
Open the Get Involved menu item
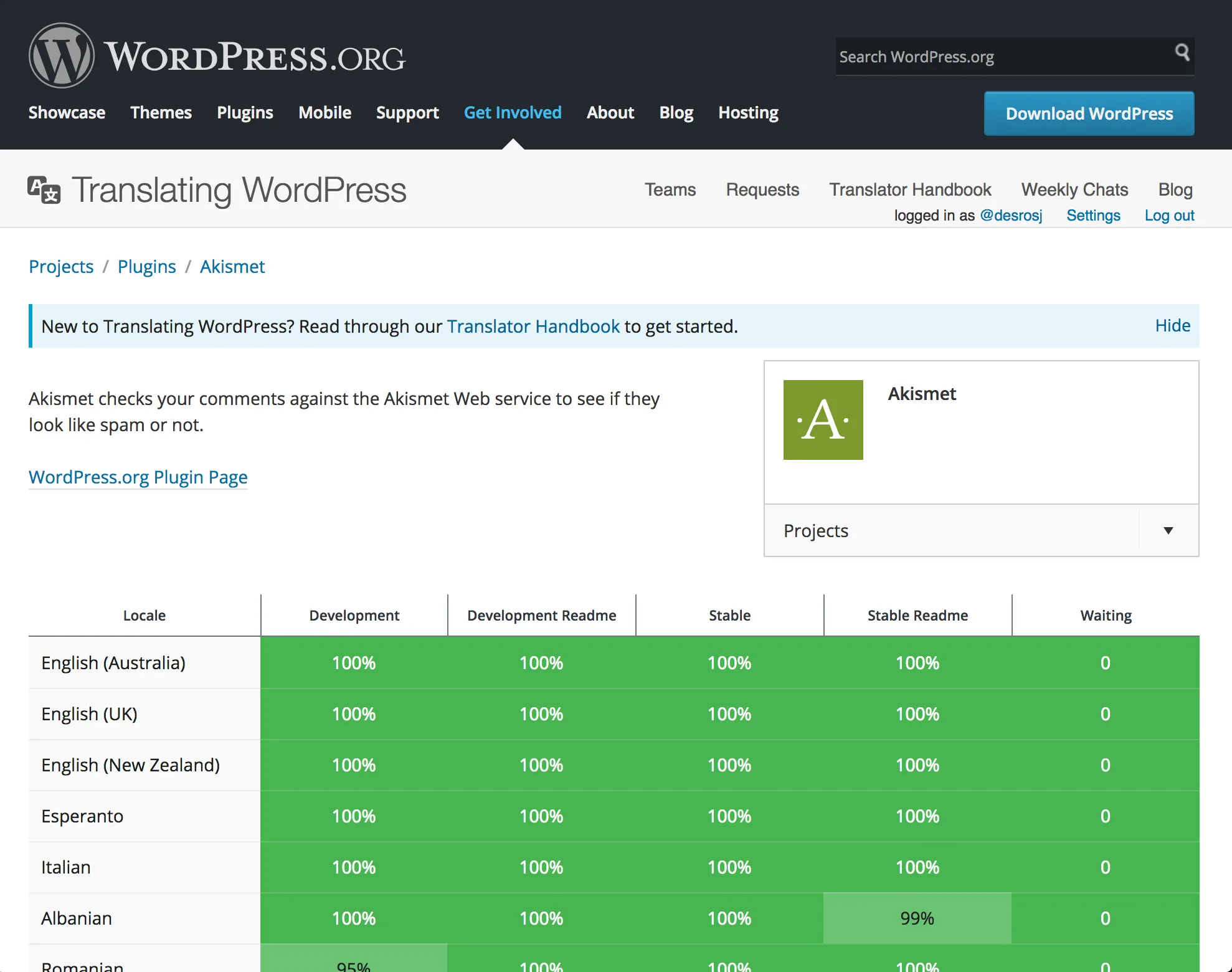point(512,113)
